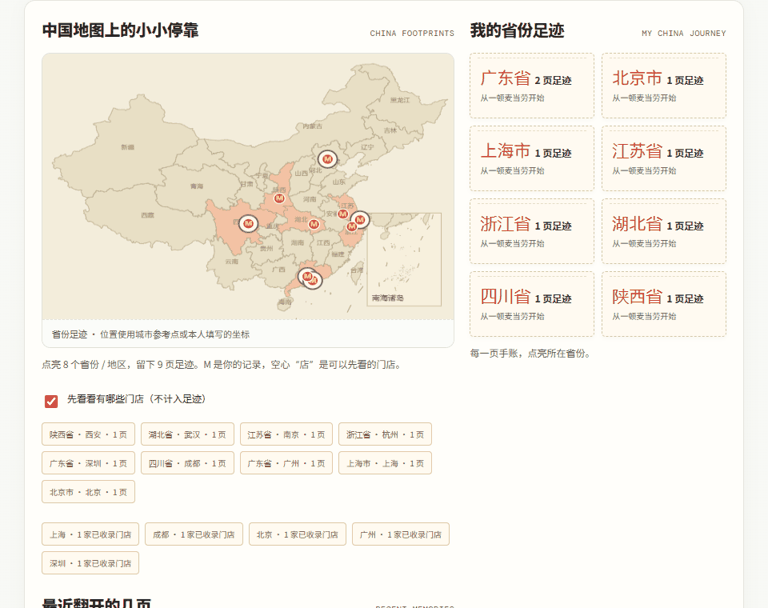Click the 西藏 label on the map
768x608 pixels.
click(147, 215)
